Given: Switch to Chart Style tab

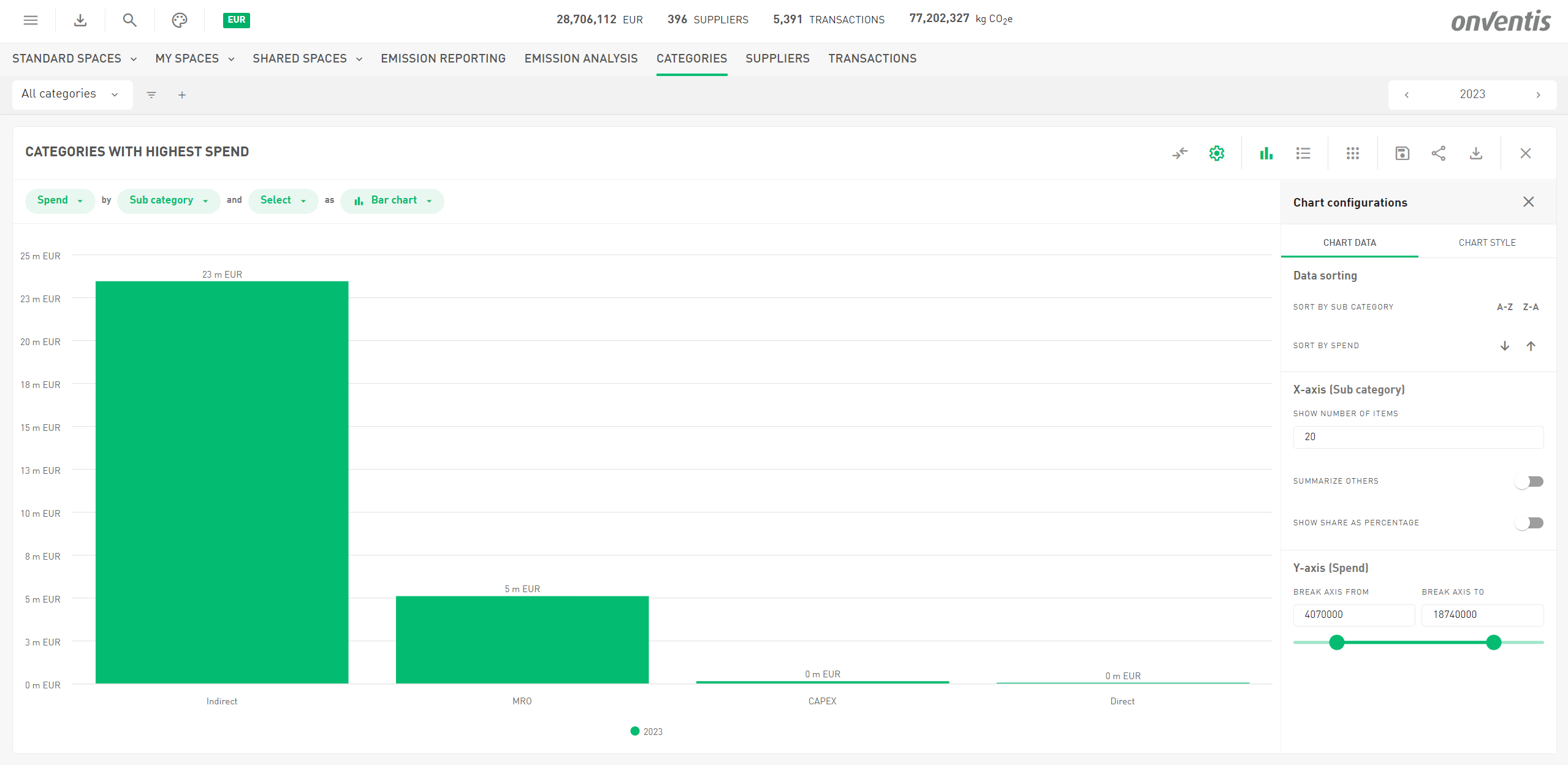Looking at the screenshot, I should point(1487,243).
